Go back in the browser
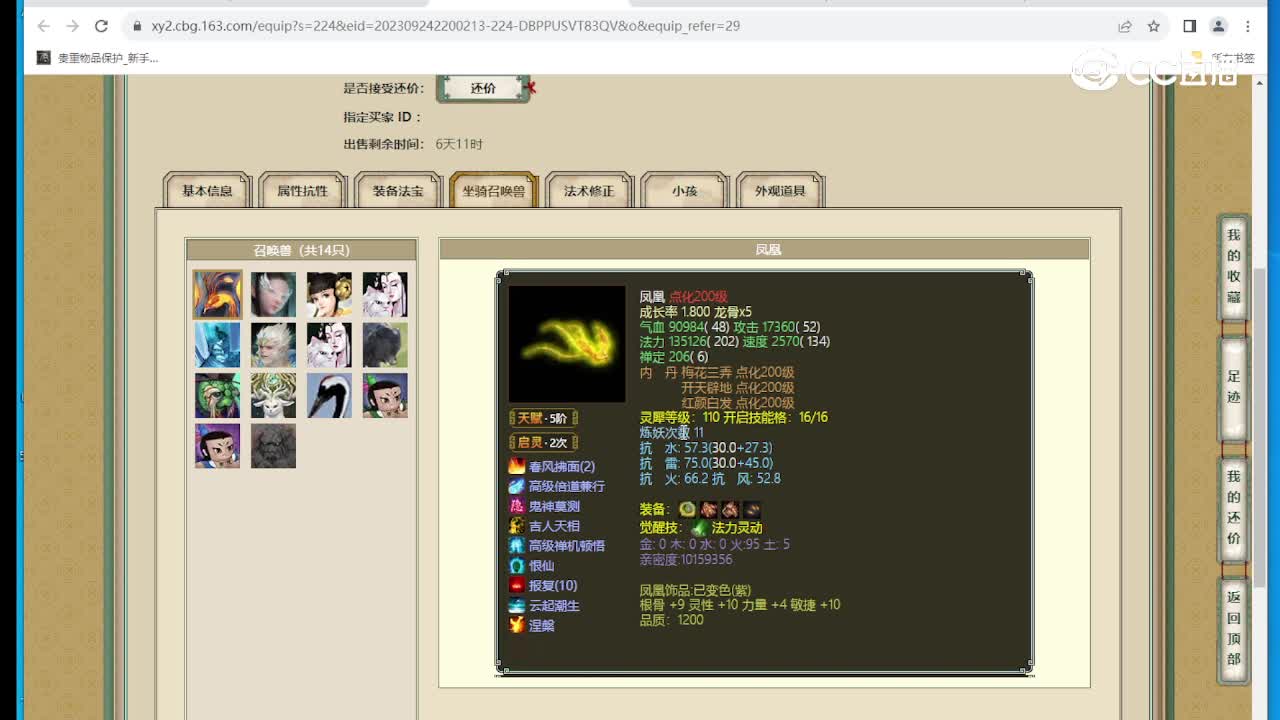The width and height of the screenshot is (1280, 720). tap(43, 26)
